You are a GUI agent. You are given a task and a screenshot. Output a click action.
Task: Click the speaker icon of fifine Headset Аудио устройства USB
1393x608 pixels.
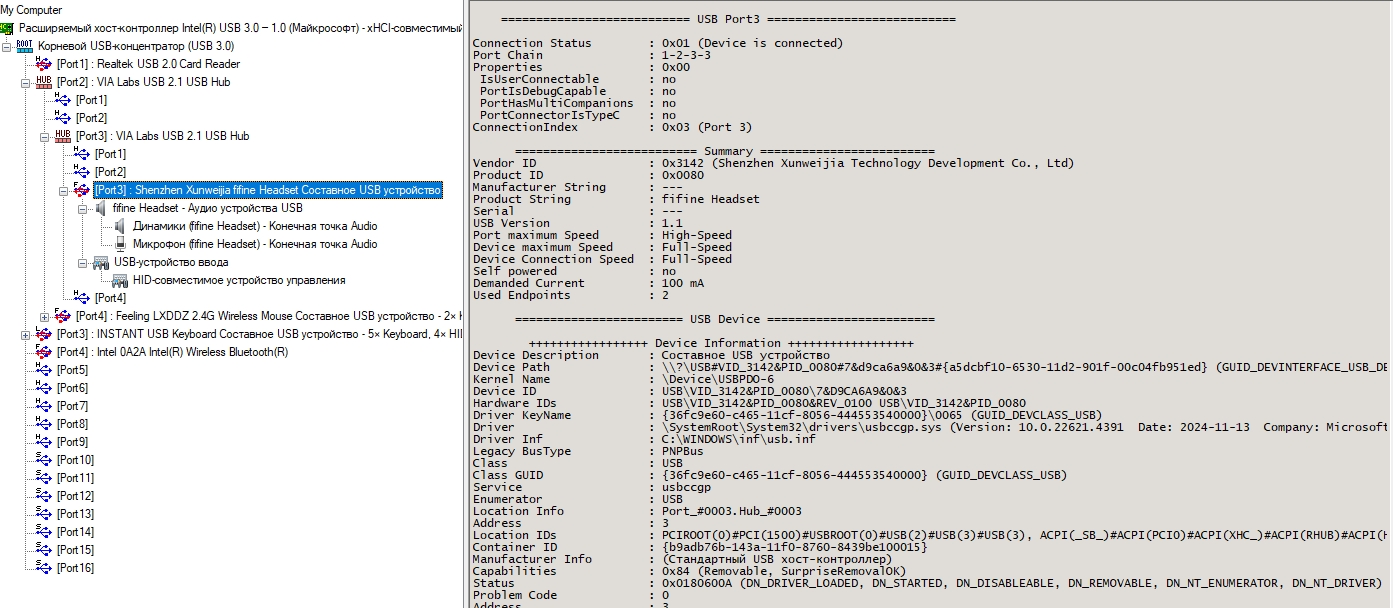pyautogui.click(x=101, y=208)
